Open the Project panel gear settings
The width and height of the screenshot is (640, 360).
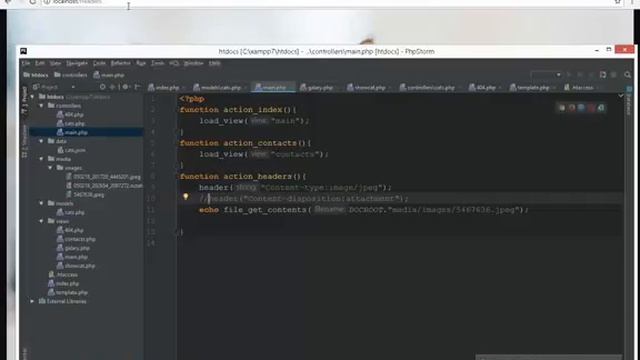coord(126,87)
